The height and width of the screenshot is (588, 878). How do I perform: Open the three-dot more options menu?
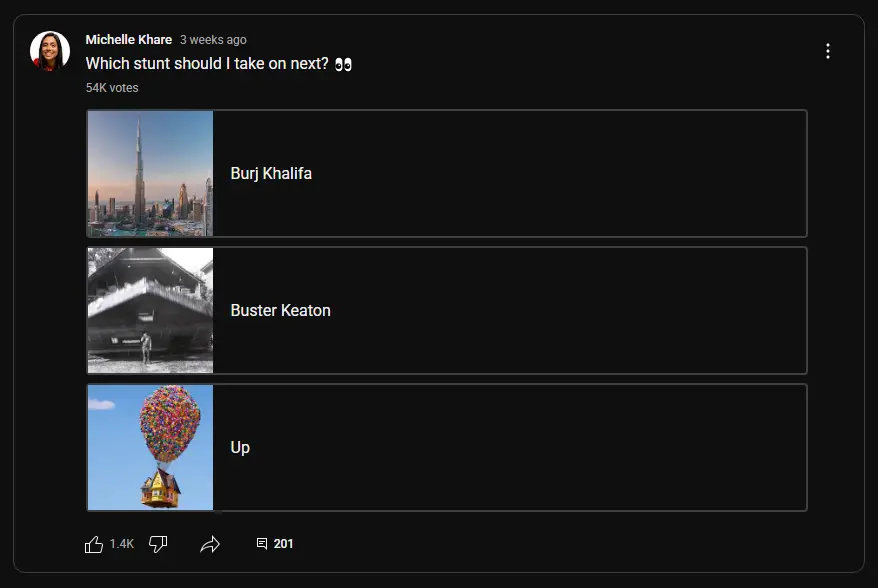point(828,51)
